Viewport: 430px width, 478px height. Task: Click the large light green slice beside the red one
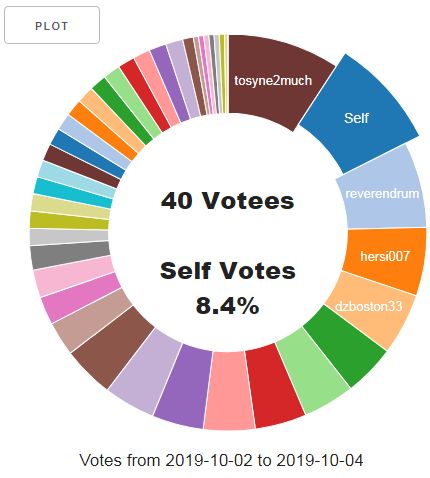point(313,372)
